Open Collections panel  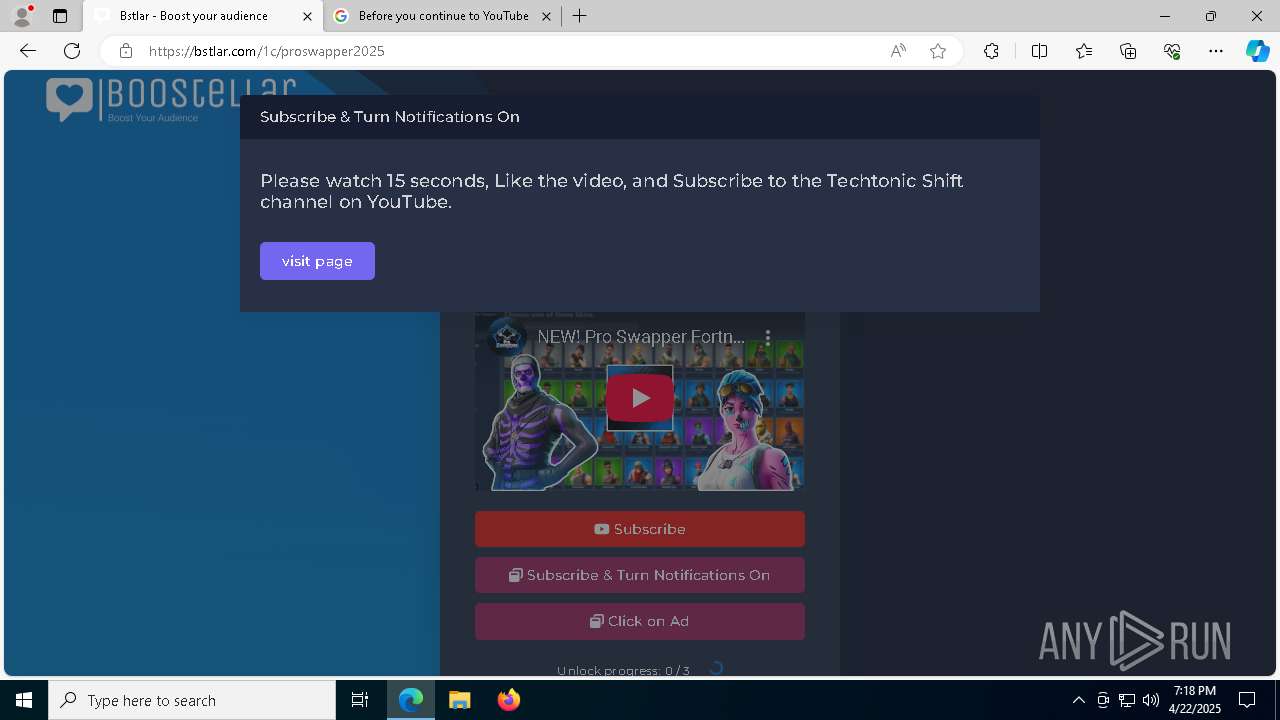(x=1128, y=51)
